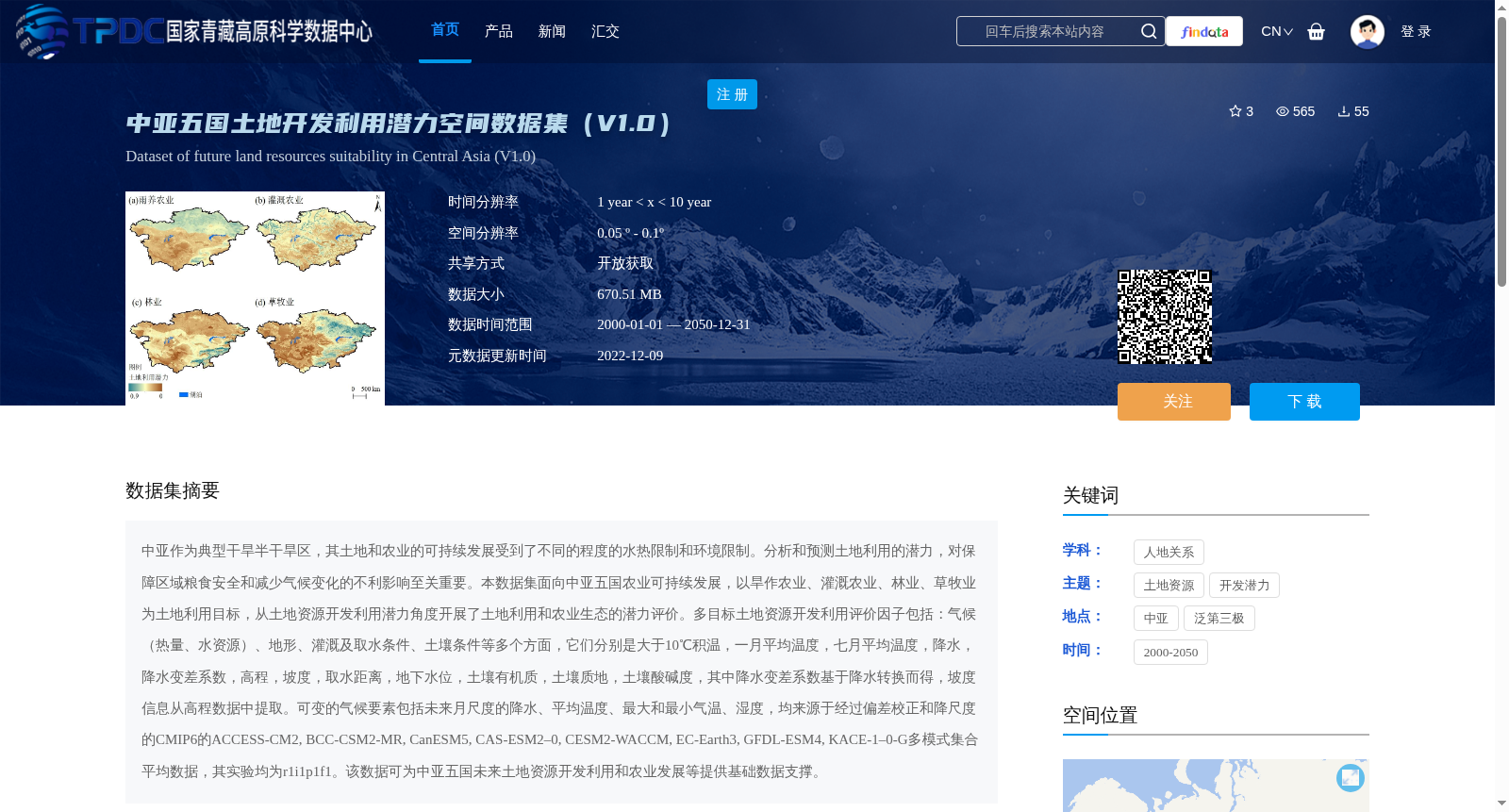Click the search magnifier icon
Screen dimensions: 1509x812
coord(1148,31)
